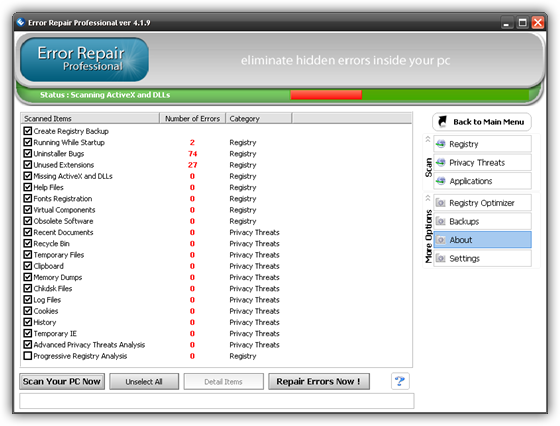Select the Temporary Files row label
The image size is (560, 426).
pyautogui.click(x=59, y=255)
